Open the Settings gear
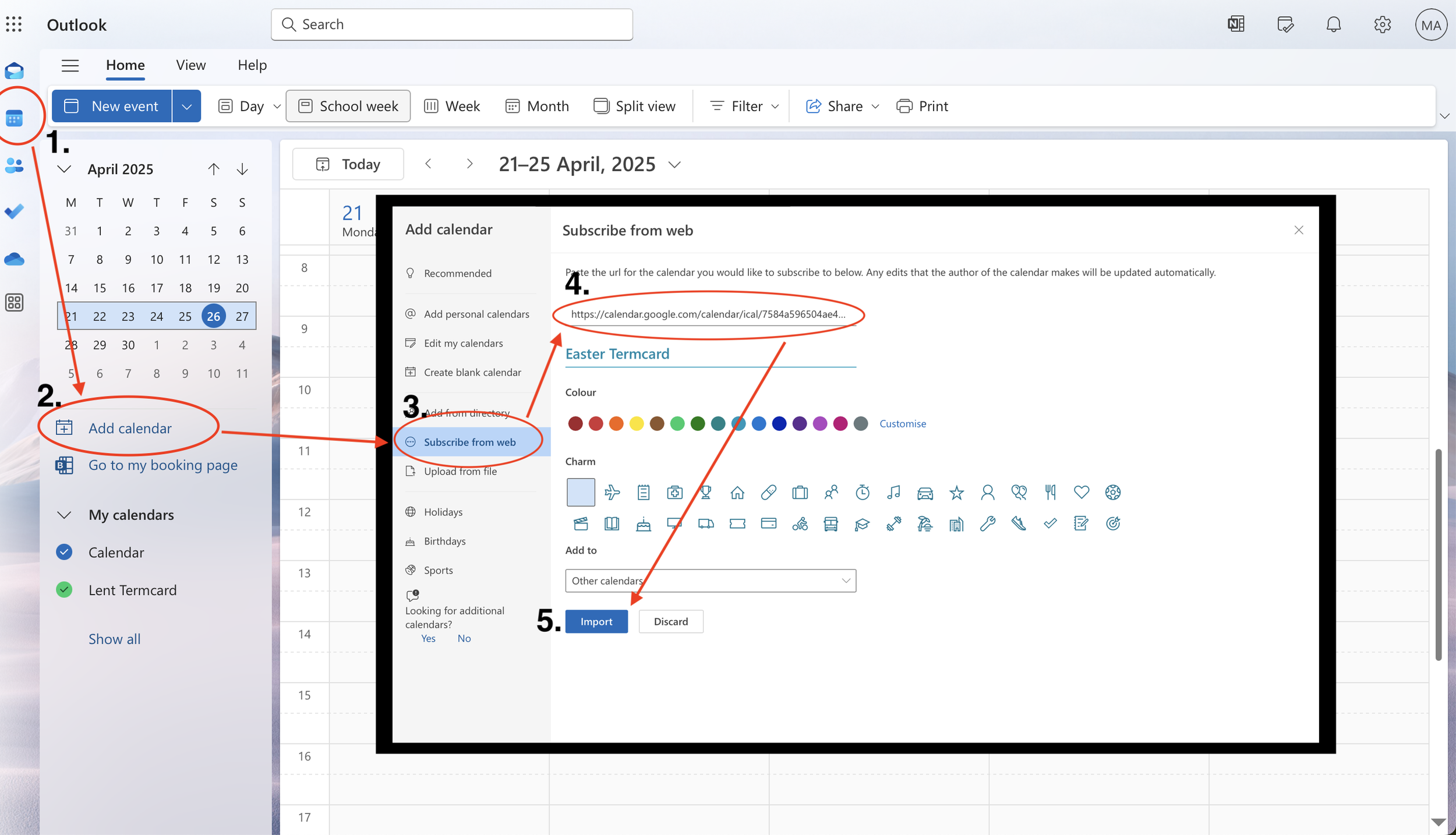Viewport: 1456px width, 835px height. coord(1383,24)
